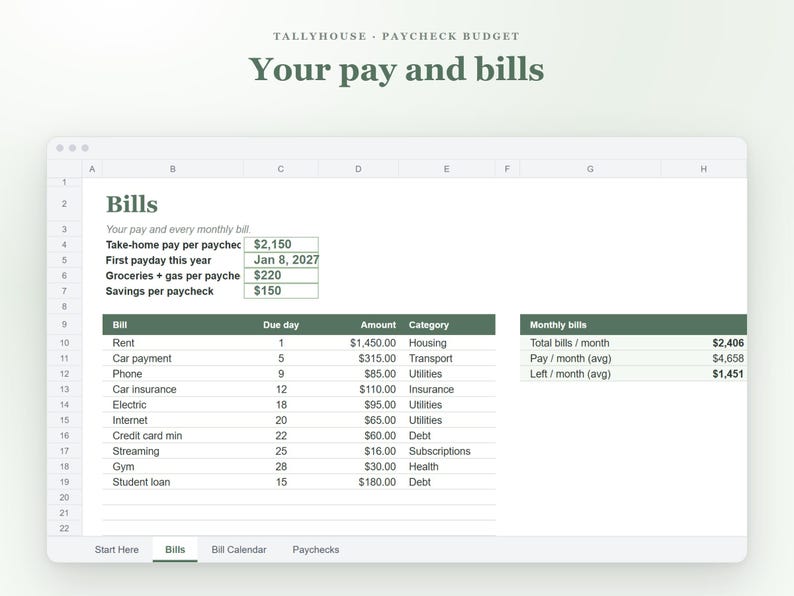Open the Paychecks sheet tab
The image size is (794, 596).
click(x=315, y=549)
